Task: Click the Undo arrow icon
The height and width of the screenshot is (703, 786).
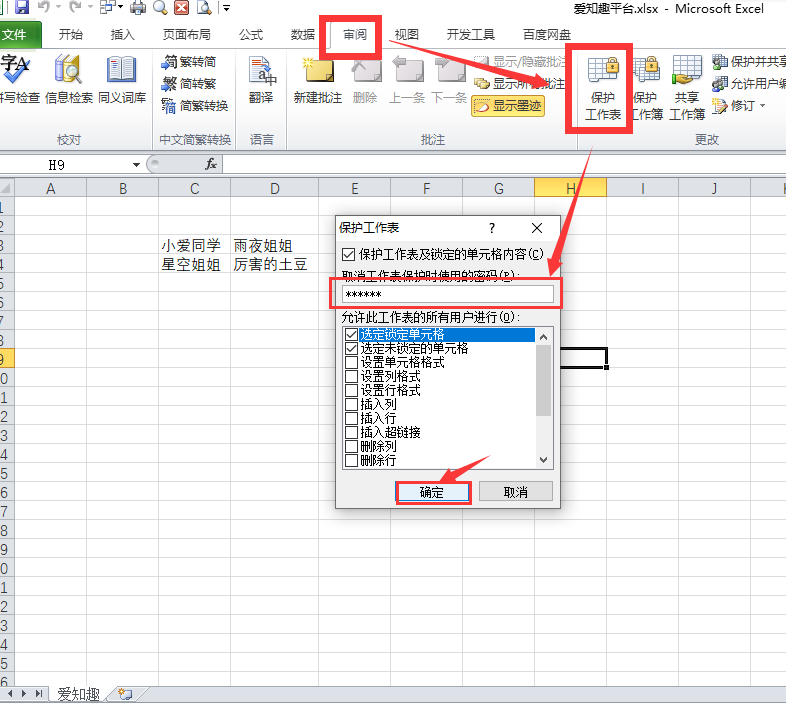Action: 44,7
